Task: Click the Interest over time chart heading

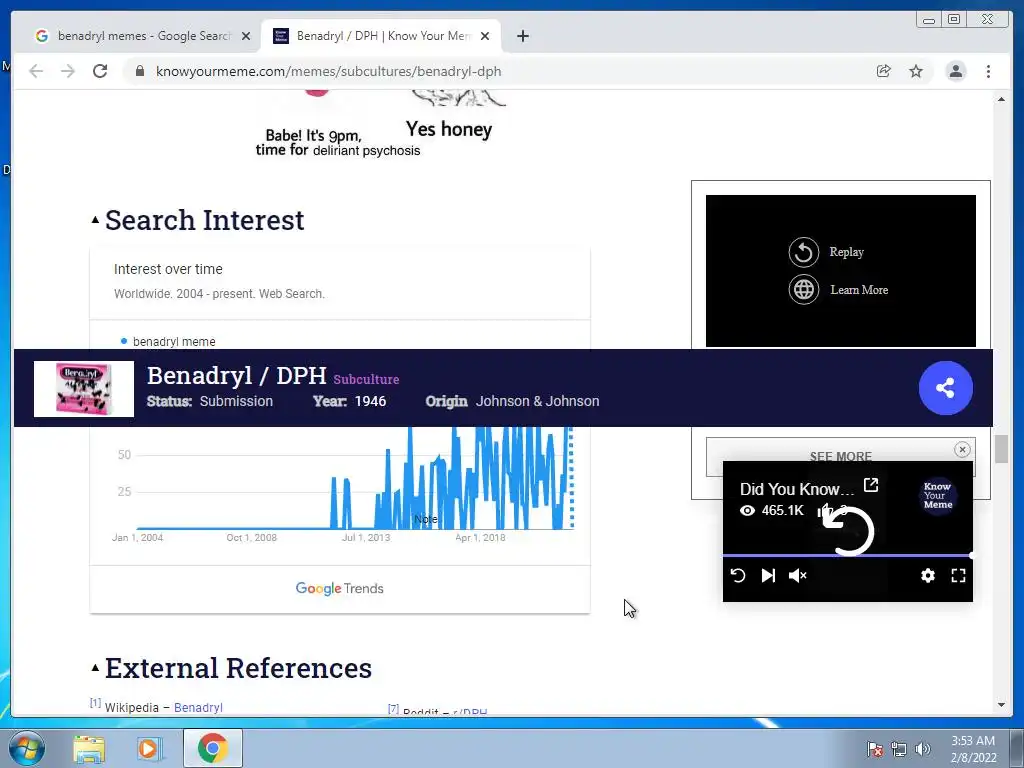Action: pyautogui.click(x=168, y=269)
